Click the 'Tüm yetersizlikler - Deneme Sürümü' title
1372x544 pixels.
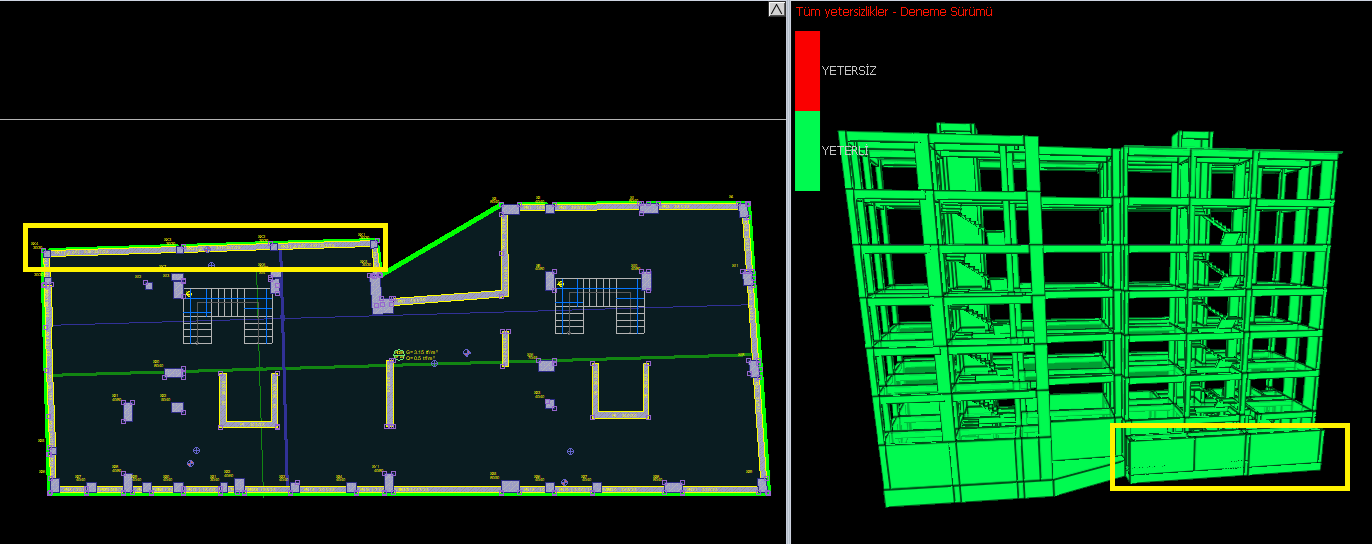[894, 12]
